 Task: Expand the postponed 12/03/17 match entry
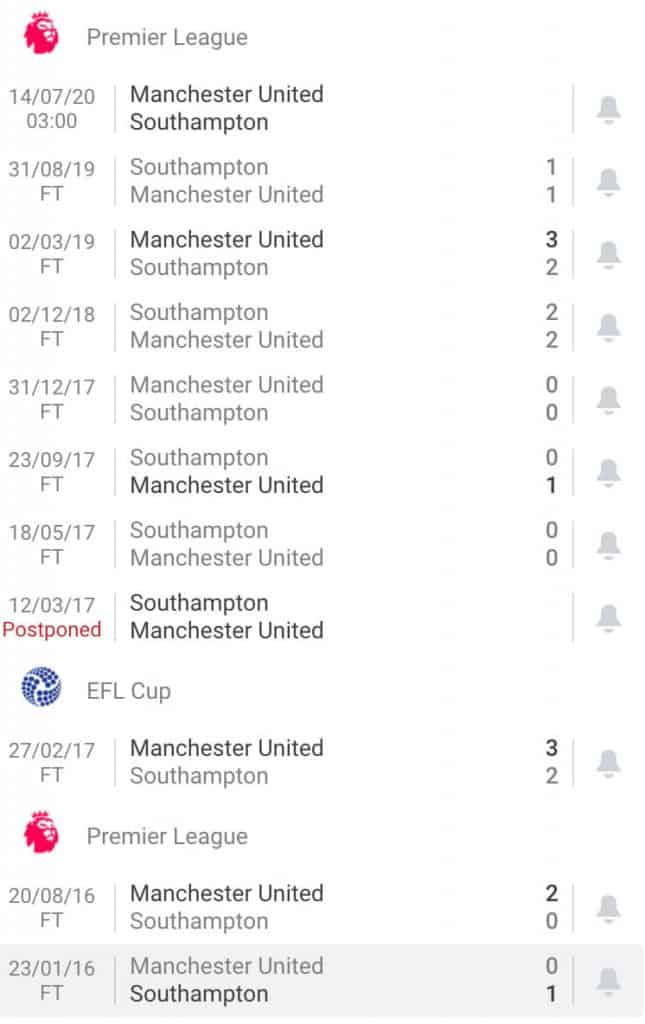[x=300, y=617]
